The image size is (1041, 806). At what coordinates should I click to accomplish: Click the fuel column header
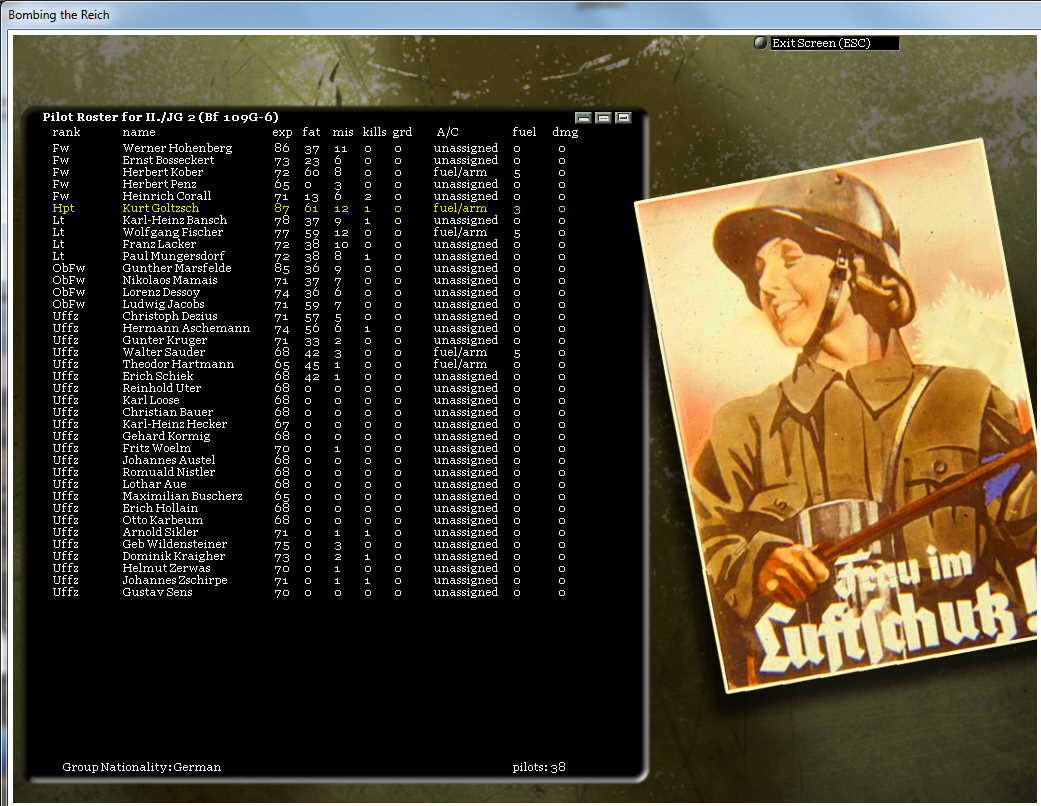pyautogui.click(x=524, y=132)
